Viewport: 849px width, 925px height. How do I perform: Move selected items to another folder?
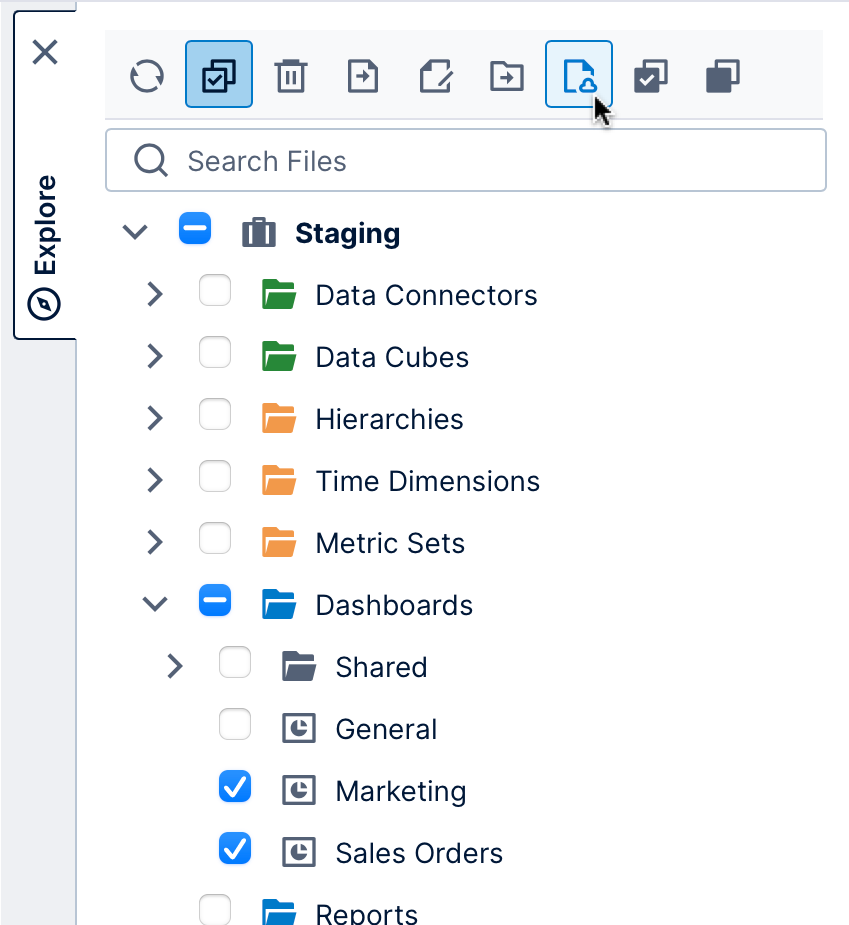click(506, 75)
